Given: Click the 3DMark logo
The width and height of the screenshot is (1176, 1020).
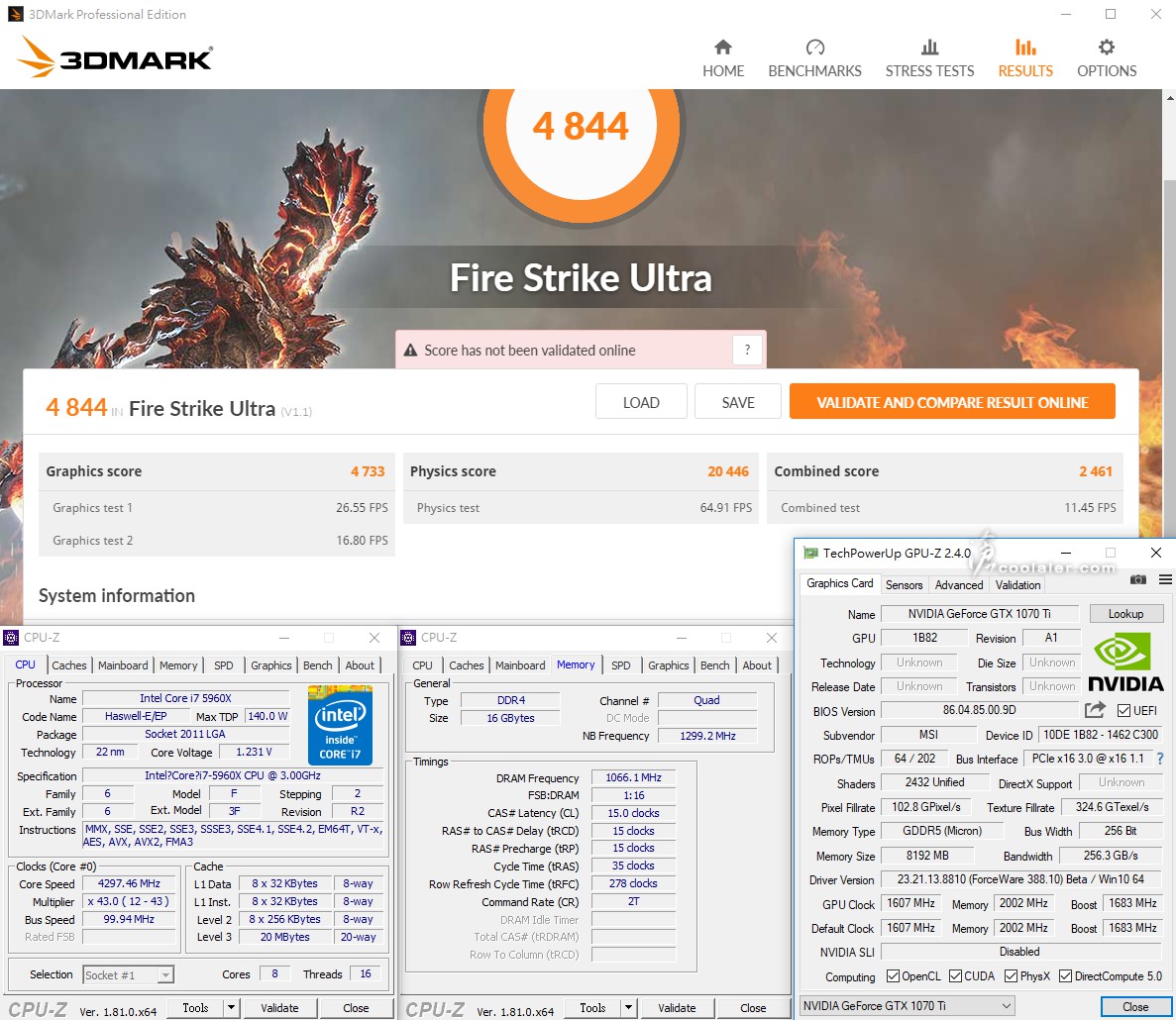Looking at the screenshot, I should [115, 57].
